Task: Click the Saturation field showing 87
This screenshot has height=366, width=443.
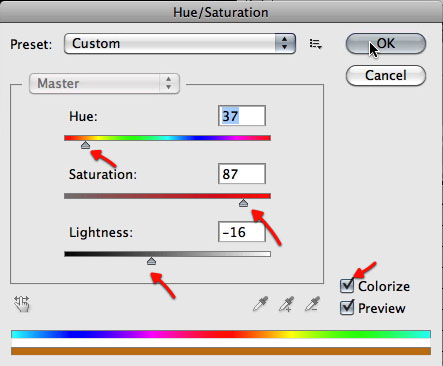Action: (242, 174)
